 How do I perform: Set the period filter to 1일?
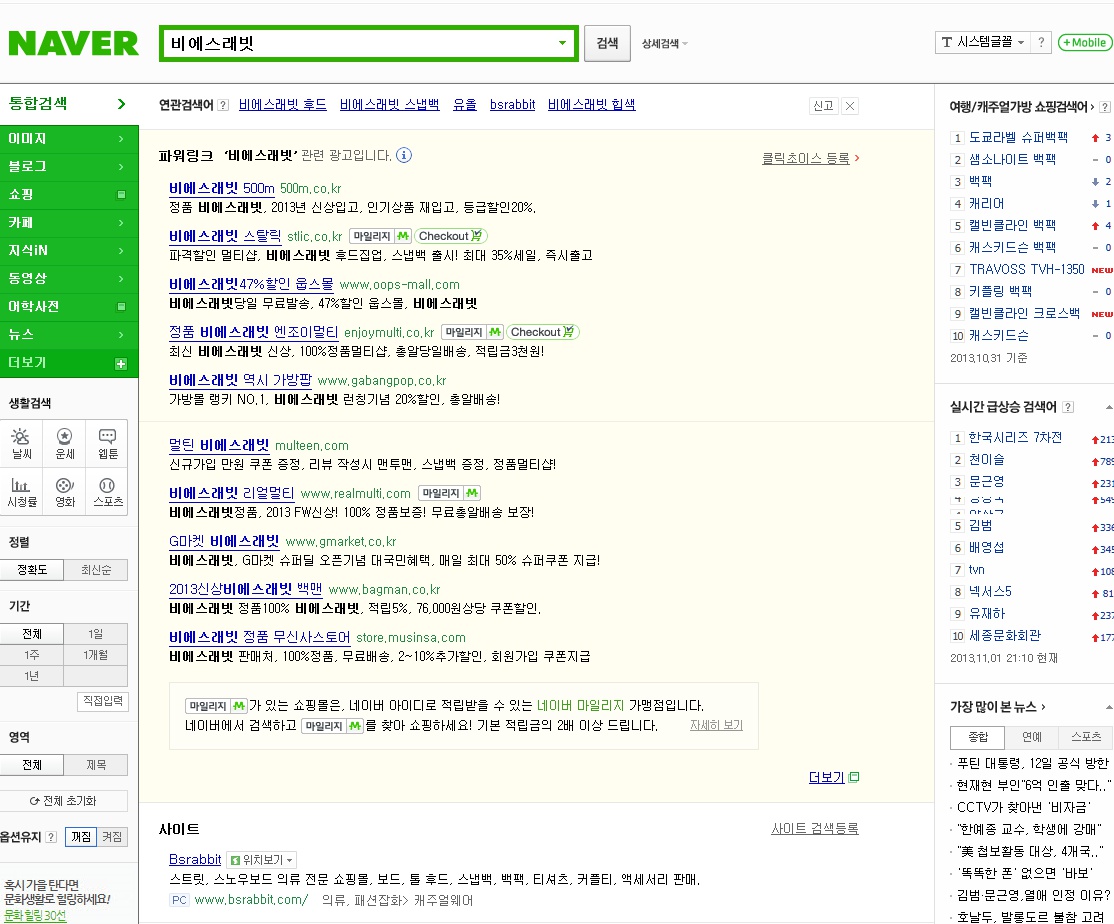pos(96,634)
